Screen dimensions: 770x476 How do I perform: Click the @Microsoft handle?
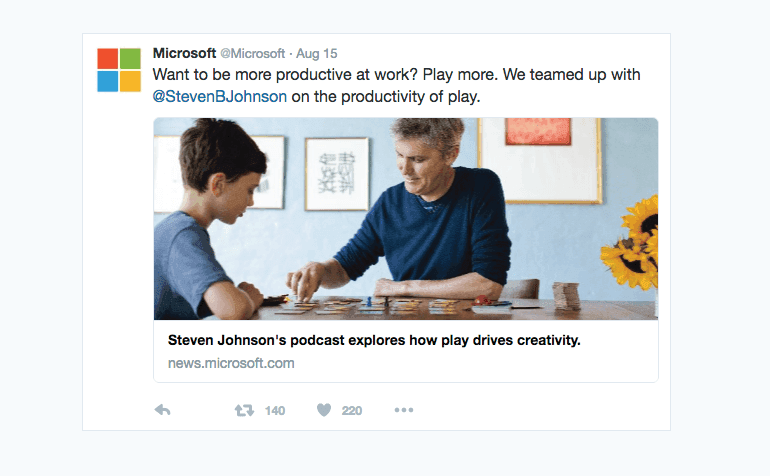coord(251,52)
